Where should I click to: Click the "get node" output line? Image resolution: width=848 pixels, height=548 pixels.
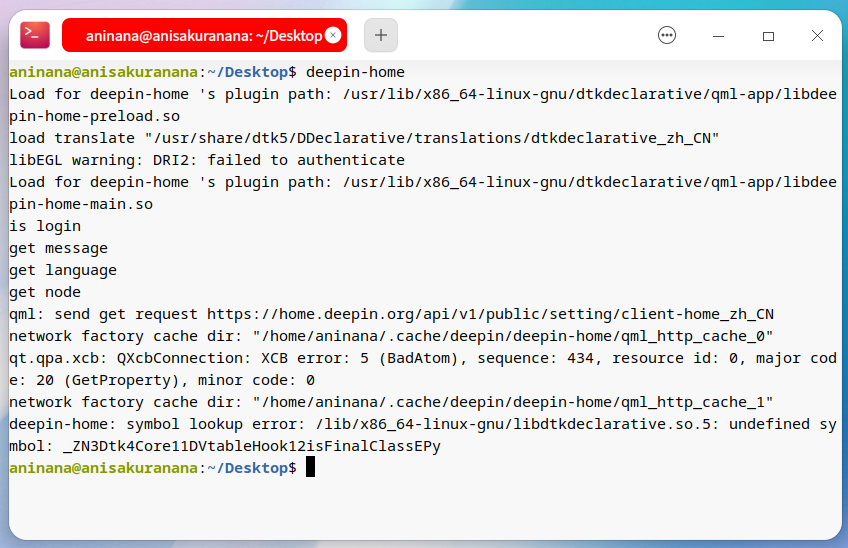tap(45, 292)
